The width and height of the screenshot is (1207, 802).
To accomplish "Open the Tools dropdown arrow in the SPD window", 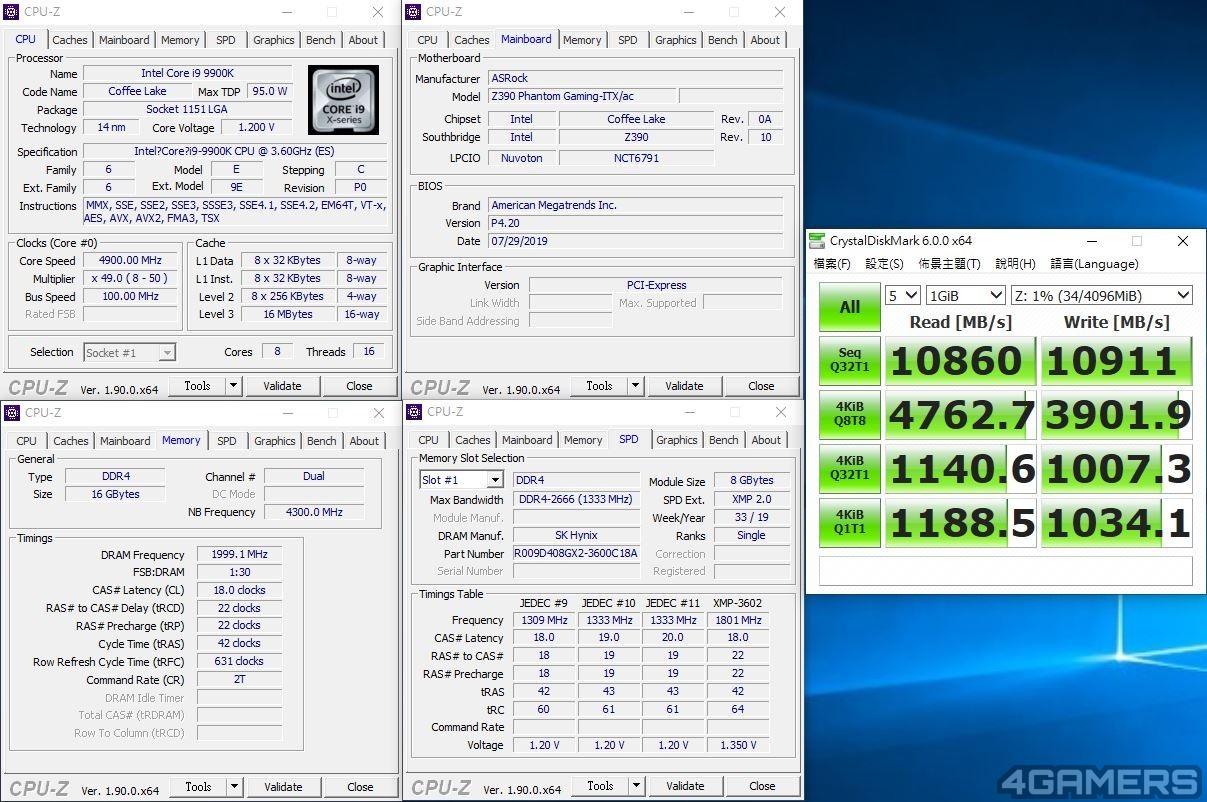I will (x=636, y=786).
